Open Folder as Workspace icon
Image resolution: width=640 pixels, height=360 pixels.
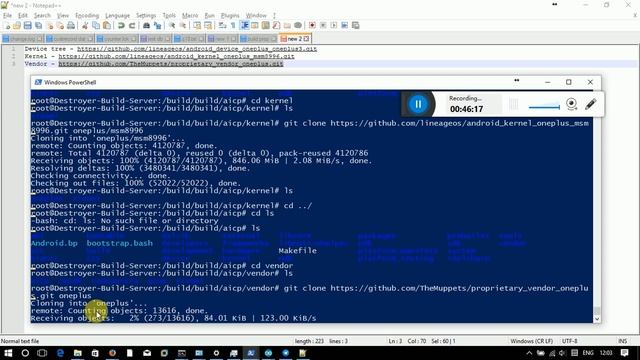(287, 25)
